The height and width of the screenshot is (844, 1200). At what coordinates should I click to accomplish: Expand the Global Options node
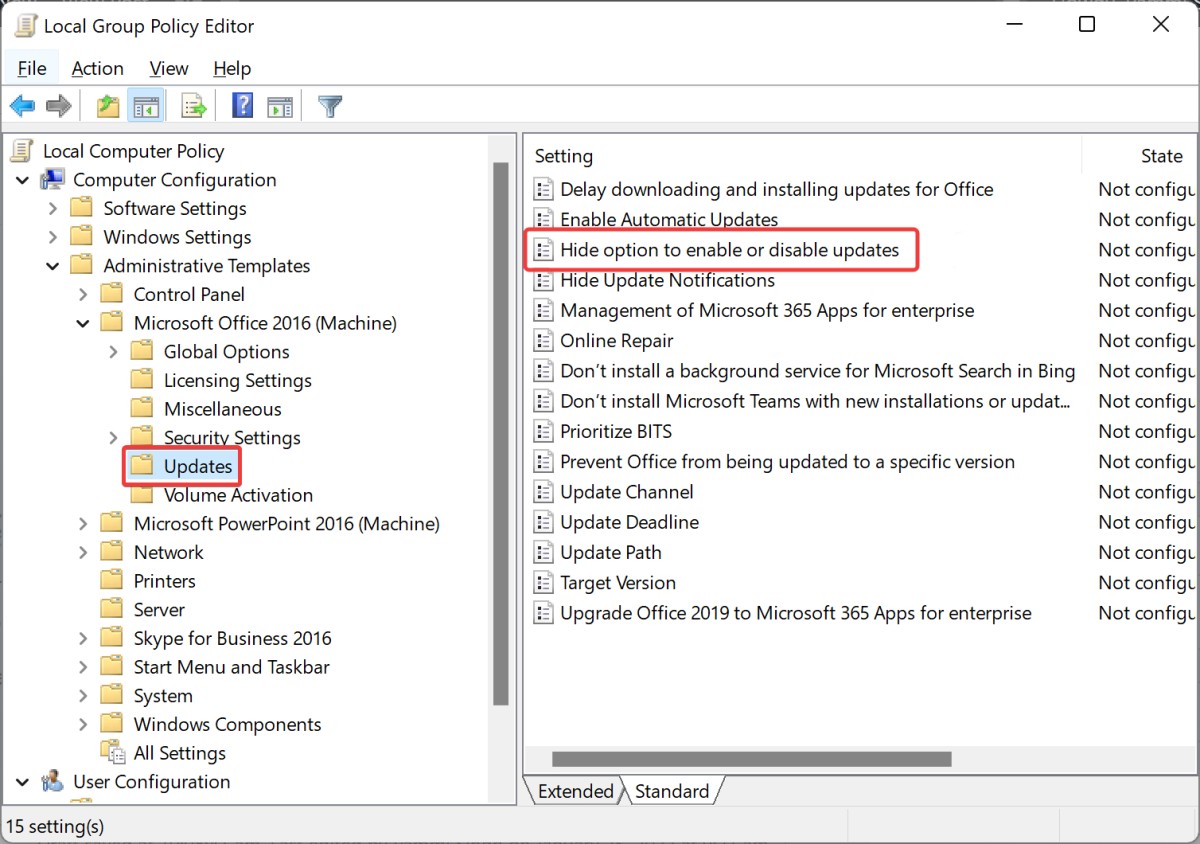[x=113, y=352]
